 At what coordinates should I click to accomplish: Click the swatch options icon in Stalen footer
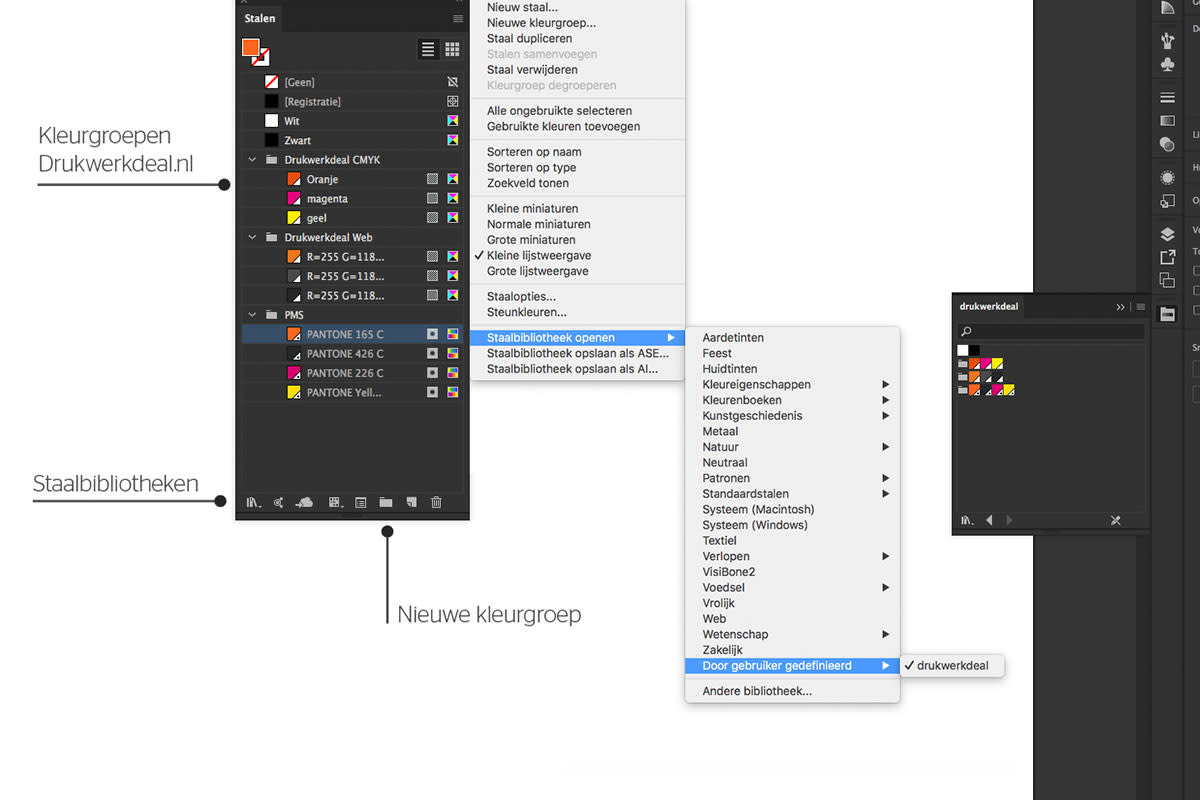(360, 502)
